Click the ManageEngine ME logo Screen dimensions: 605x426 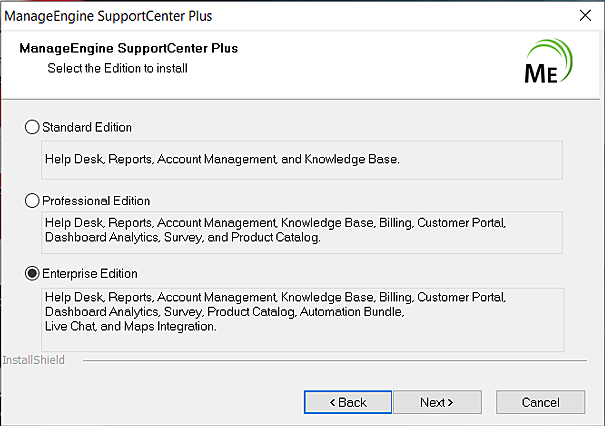[549, 62]
